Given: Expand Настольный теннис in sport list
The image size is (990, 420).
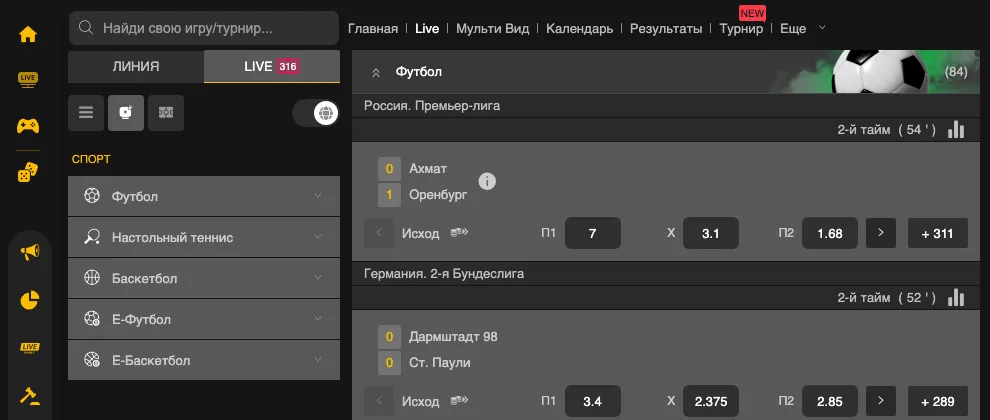Looking at the screenshot, I should [x=204, y=237].
